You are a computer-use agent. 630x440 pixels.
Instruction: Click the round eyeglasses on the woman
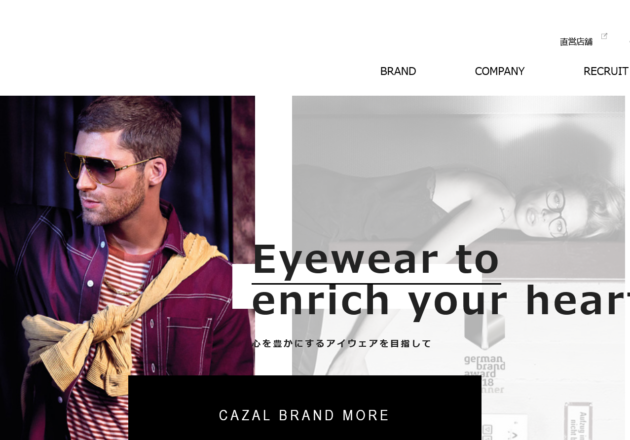point(556,213)
